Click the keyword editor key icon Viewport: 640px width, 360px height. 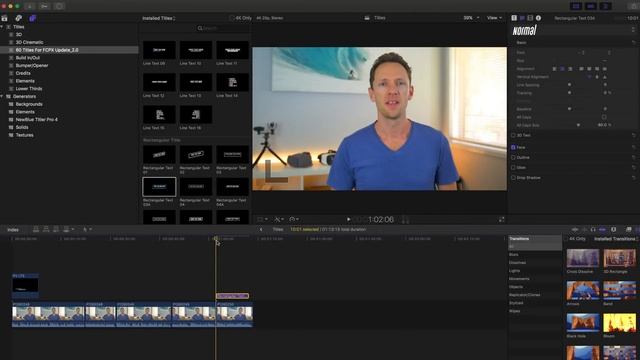pos(44,6)
